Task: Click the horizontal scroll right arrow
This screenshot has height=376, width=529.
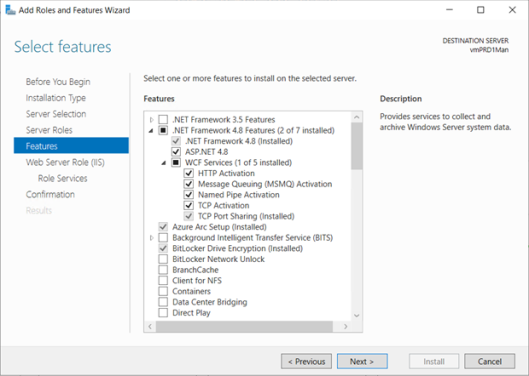Action: 345,326
